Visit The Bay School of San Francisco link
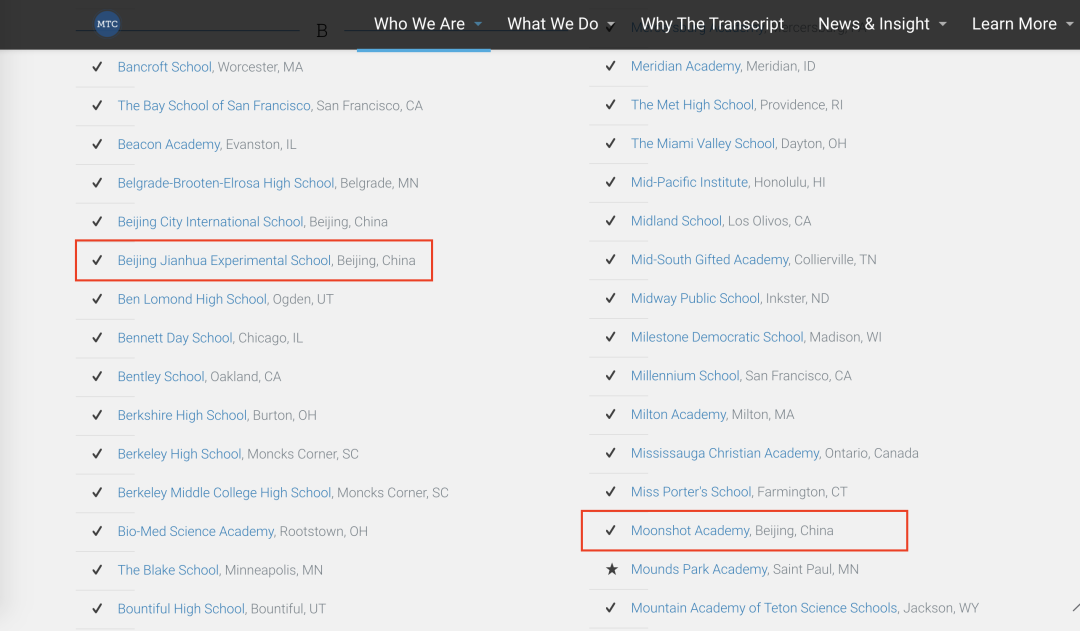This screenshot has width=1080, height=631. [x=214, y=105]
